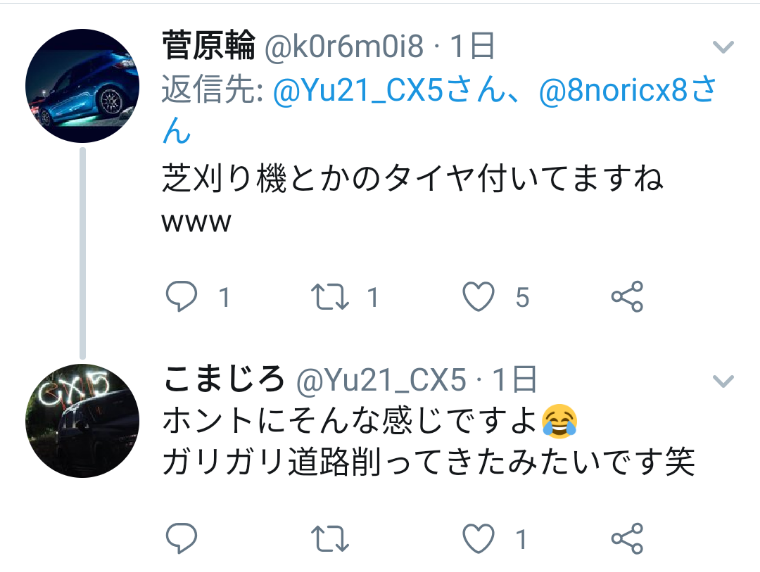Share こまじろ's tweet

pyautogui.click(x=627, y=538)
